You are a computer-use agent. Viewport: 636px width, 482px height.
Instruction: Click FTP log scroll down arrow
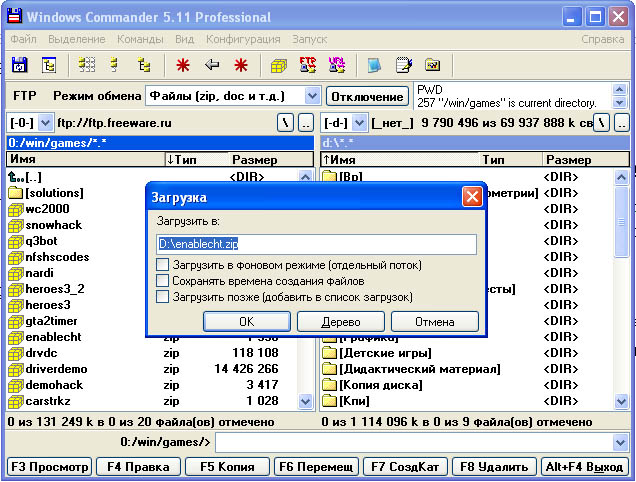coord(619,103)
